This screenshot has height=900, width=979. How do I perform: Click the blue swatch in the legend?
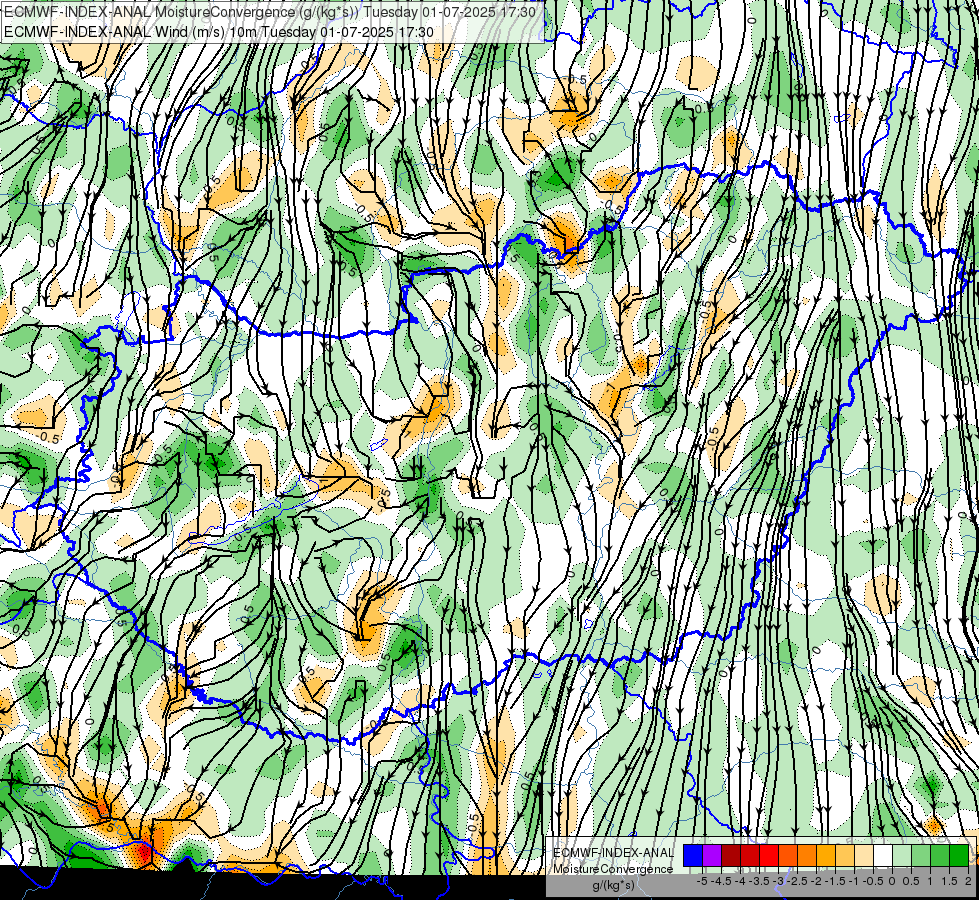(693, 856)
